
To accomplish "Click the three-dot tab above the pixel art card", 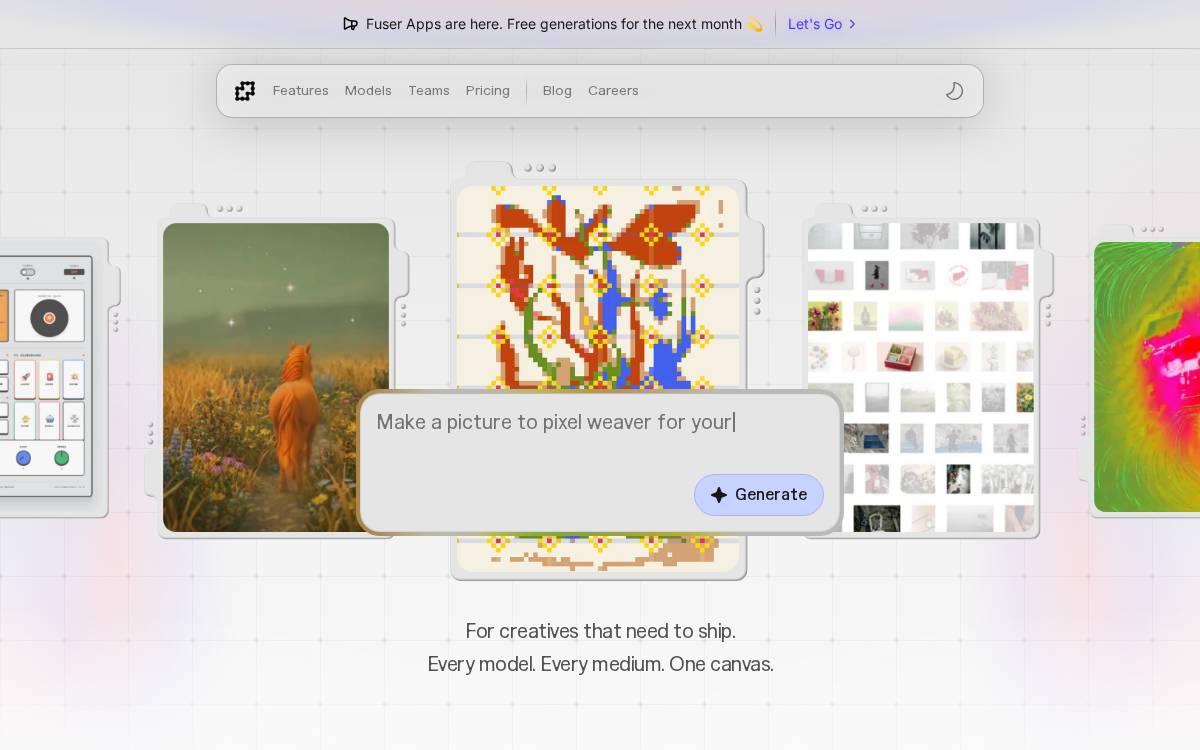I will point(540,168).
